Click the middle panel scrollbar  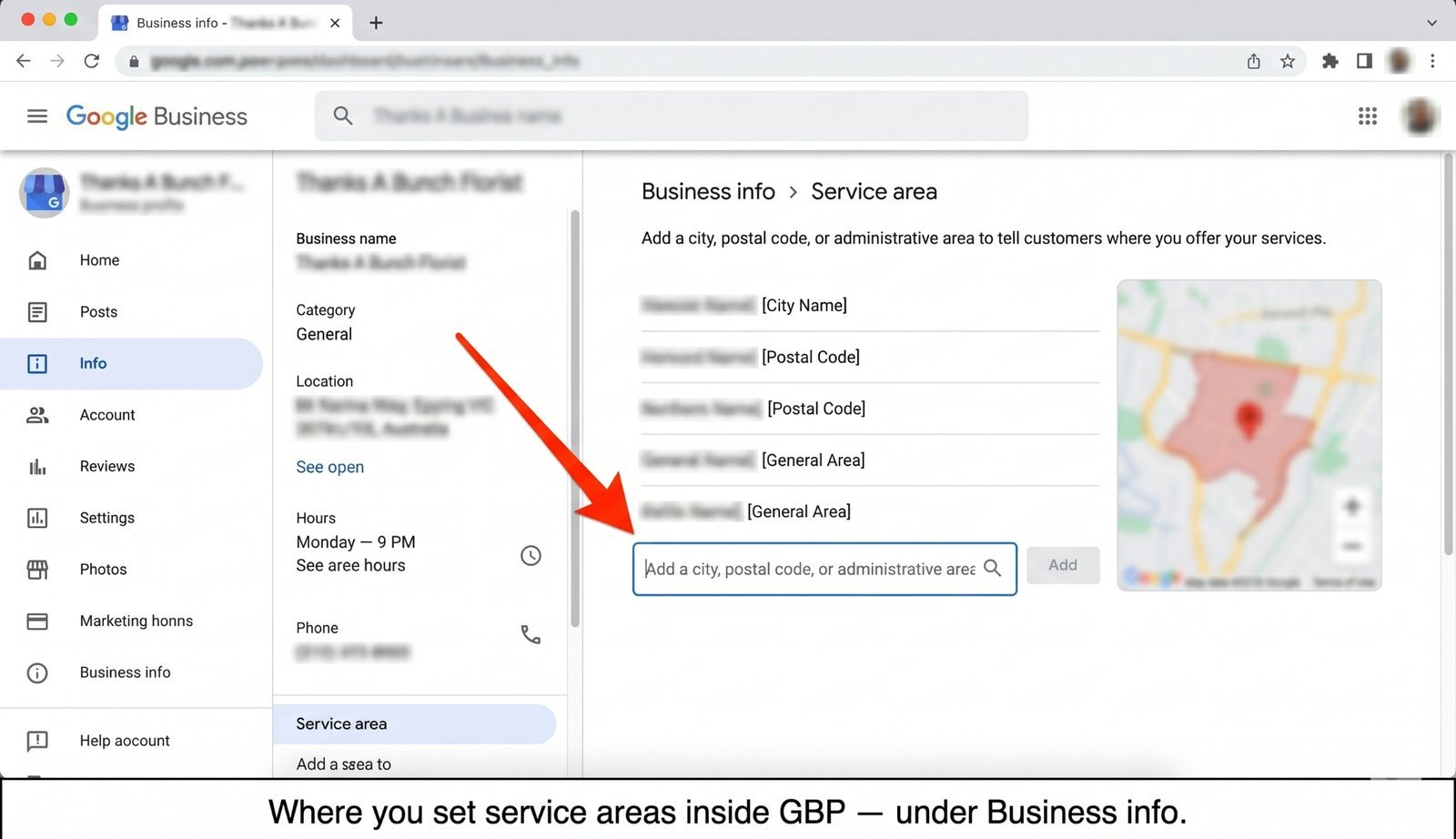pyautogui.click(x=574, y=419)
